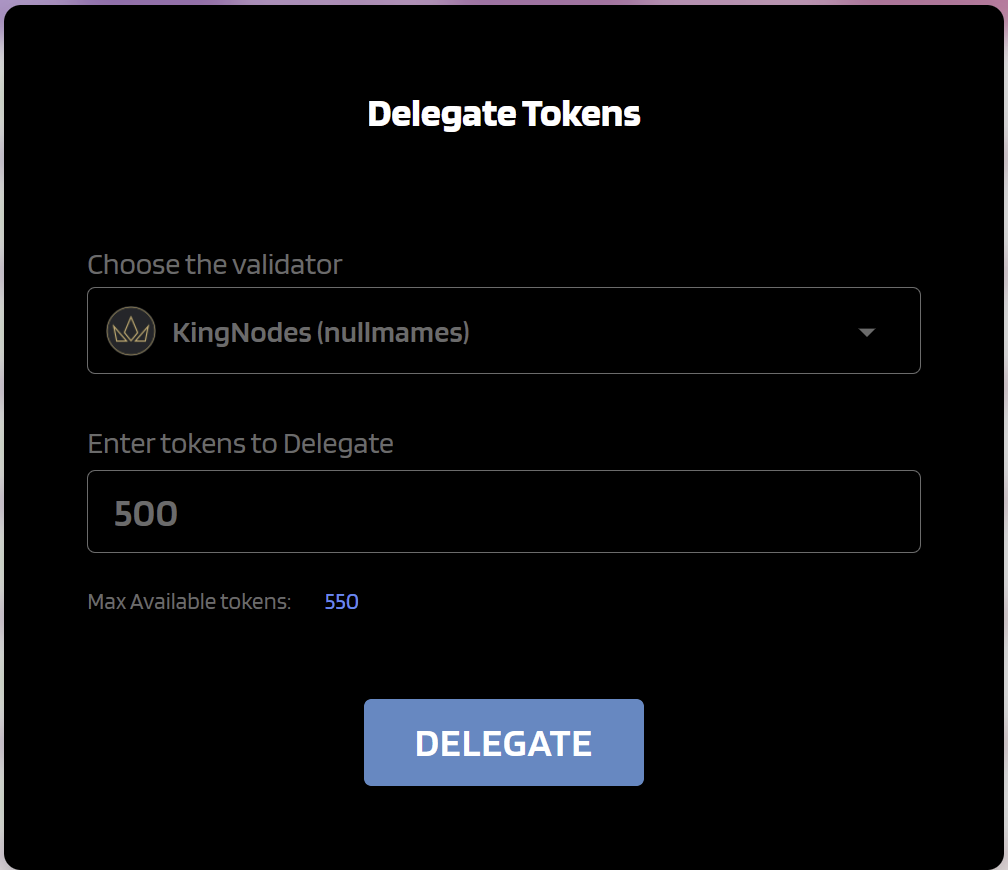Screen dimensions: 1008x870
Task: Click the KingNodes text beside crown logo
Action: pyautogui.click(x=242, y=333)
